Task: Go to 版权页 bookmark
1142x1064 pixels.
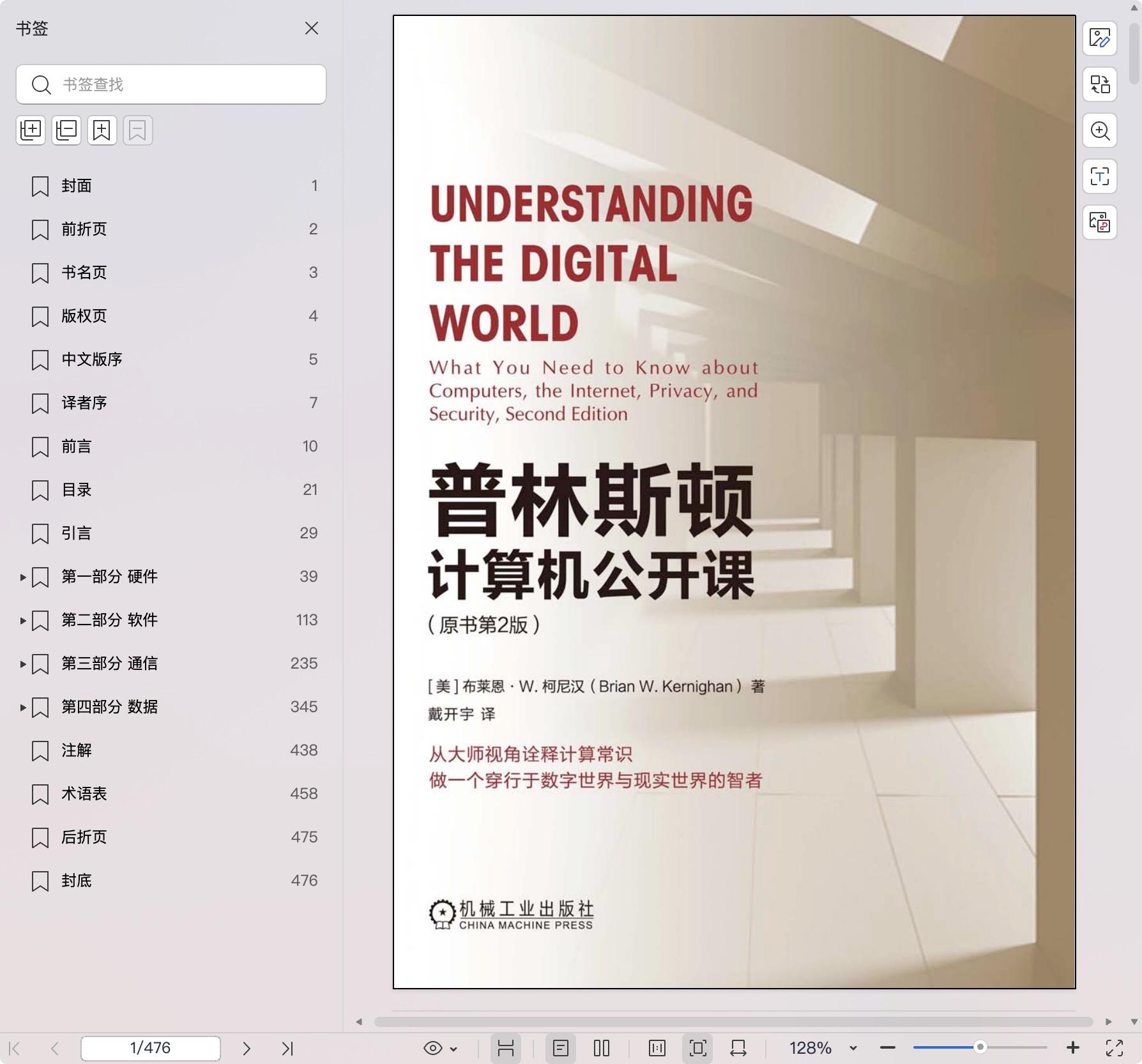Action: click(171, 316)
